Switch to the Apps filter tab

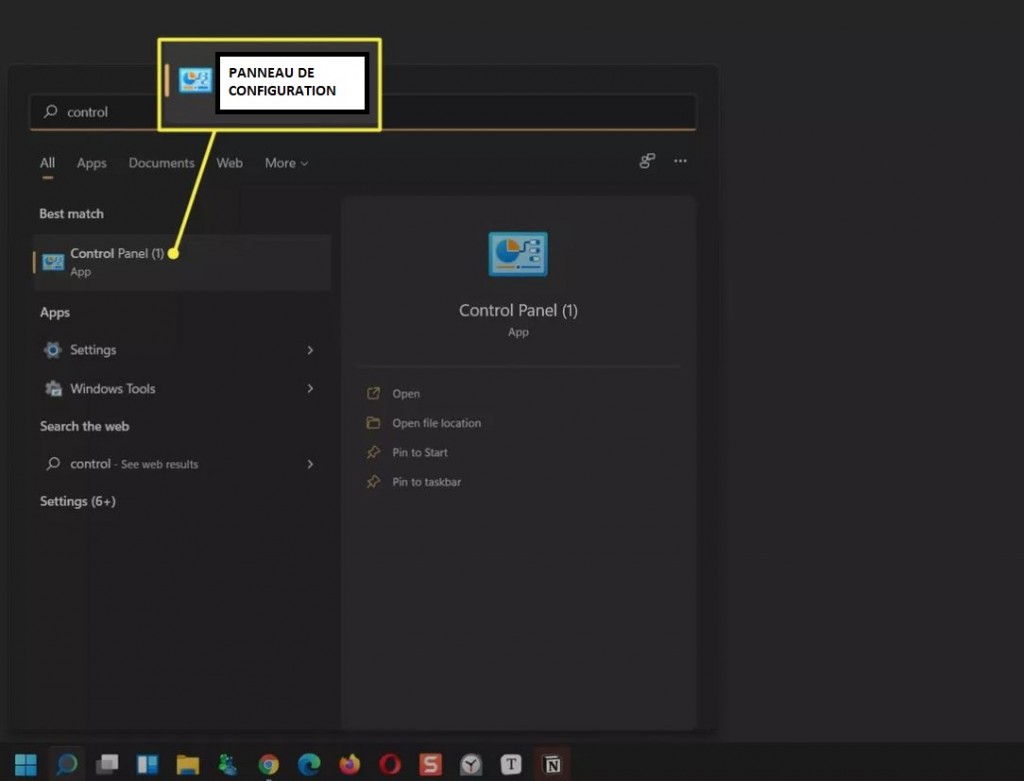click(91, 163)
